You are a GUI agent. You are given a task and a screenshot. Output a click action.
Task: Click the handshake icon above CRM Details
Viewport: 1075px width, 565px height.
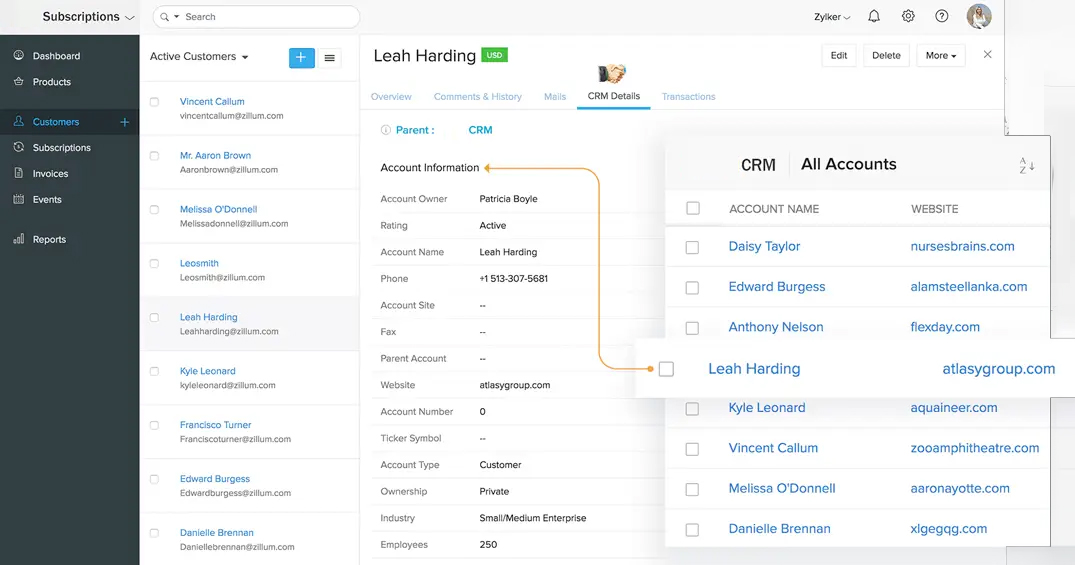612,73
